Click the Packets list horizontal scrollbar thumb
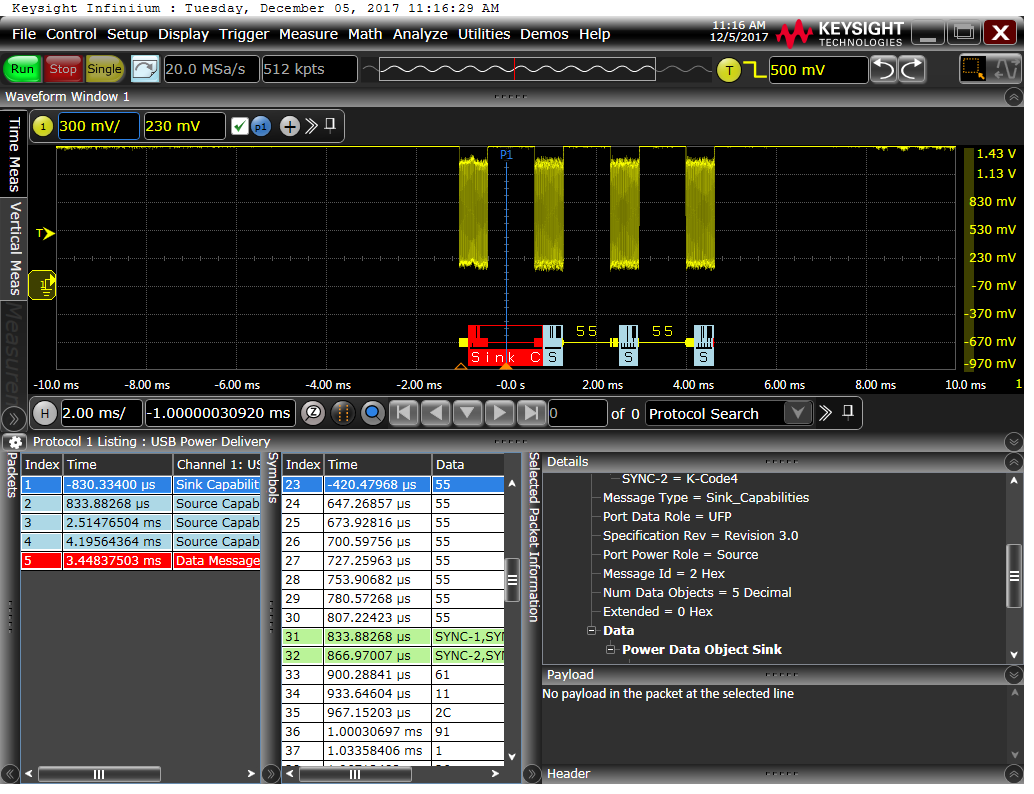Viewport: 1034px width, 794px height. 99,775
